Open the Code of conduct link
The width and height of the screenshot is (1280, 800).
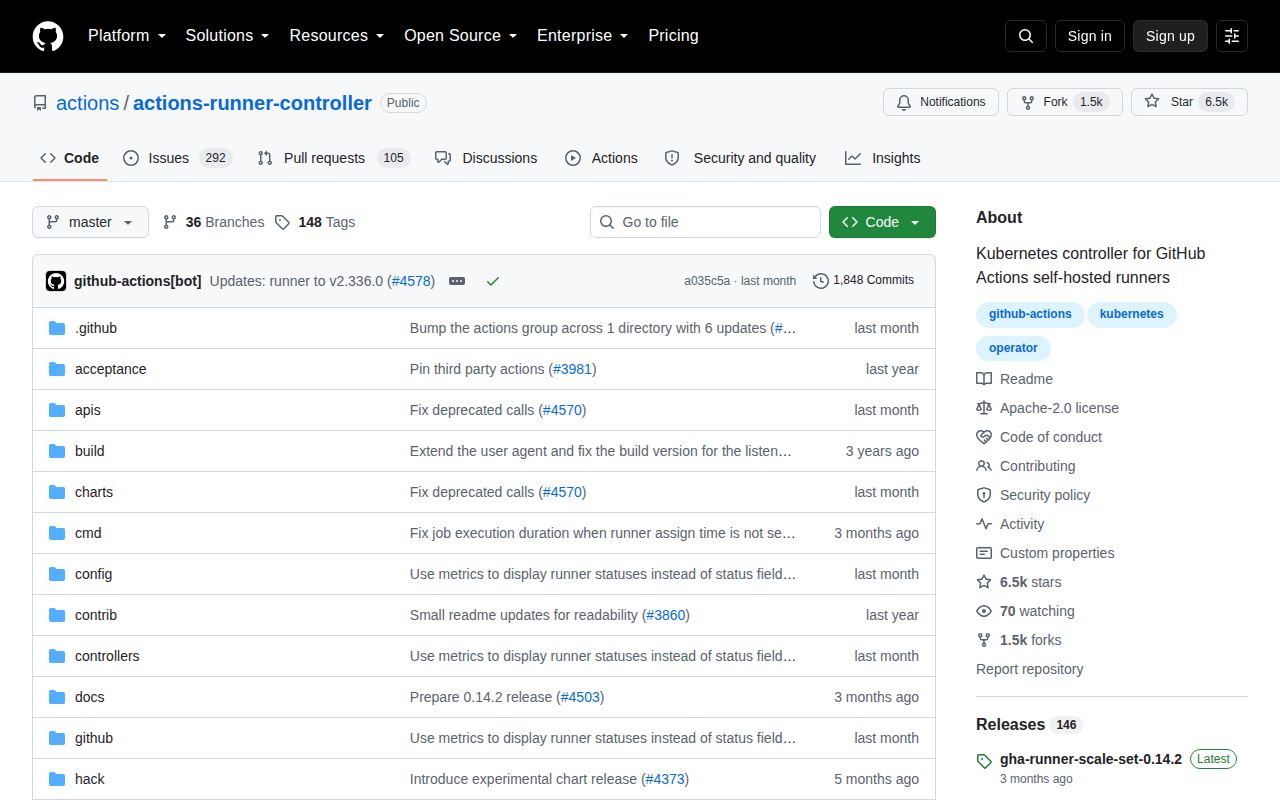pos(1039,437)
